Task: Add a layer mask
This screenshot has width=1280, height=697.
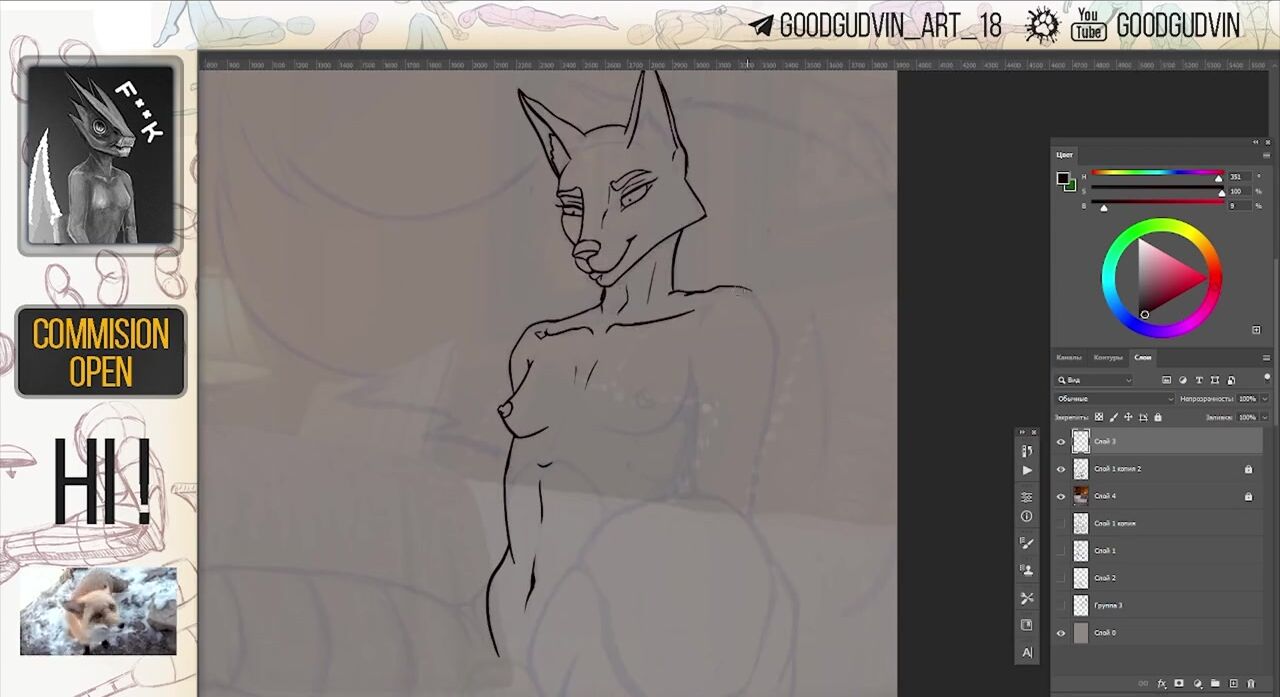Action: point(1179,684)
